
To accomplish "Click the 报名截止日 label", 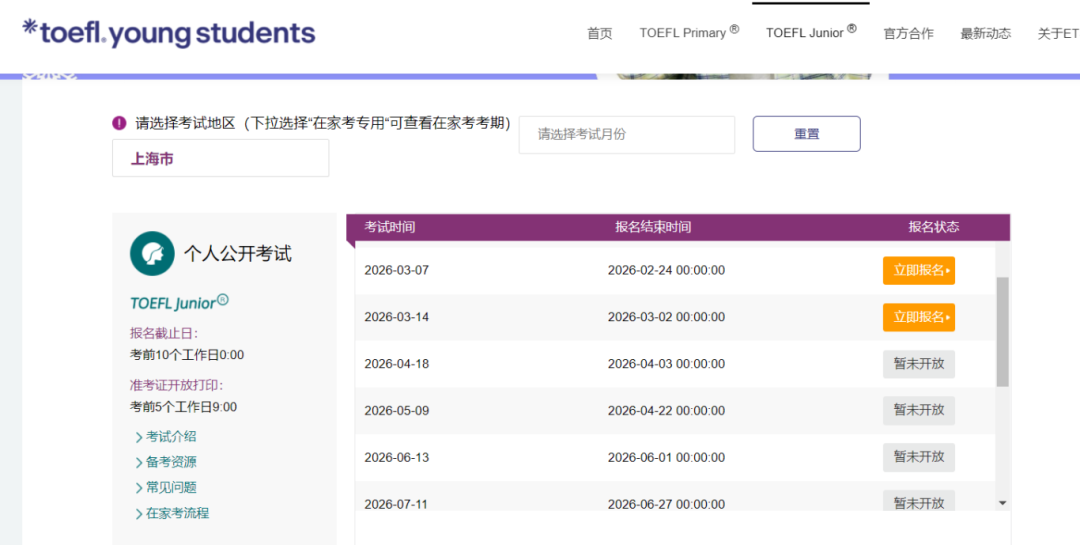I will click(164, 333).
